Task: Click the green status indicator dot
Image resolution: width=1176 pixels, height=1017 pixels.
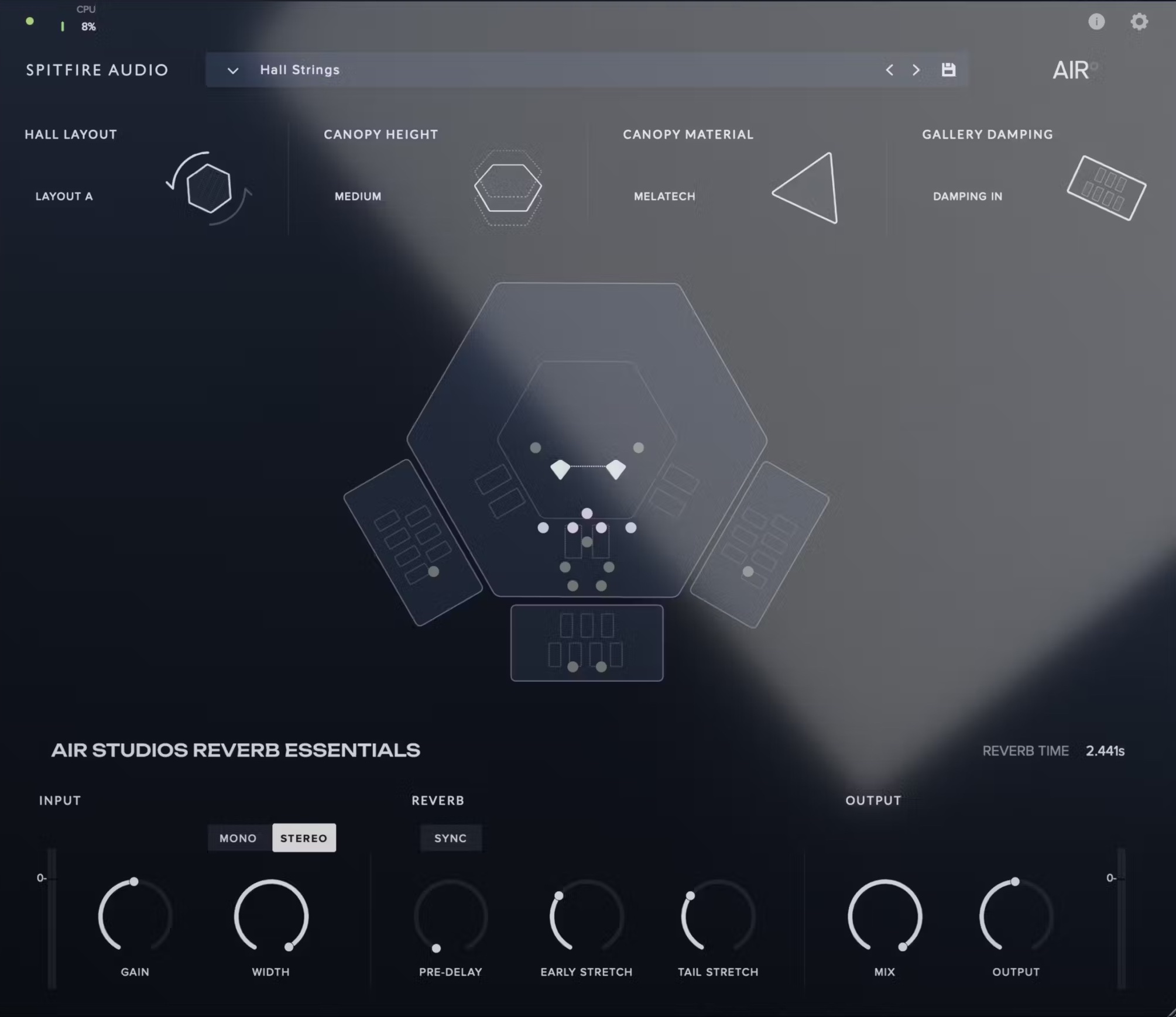Action: [x=30, y=22]
